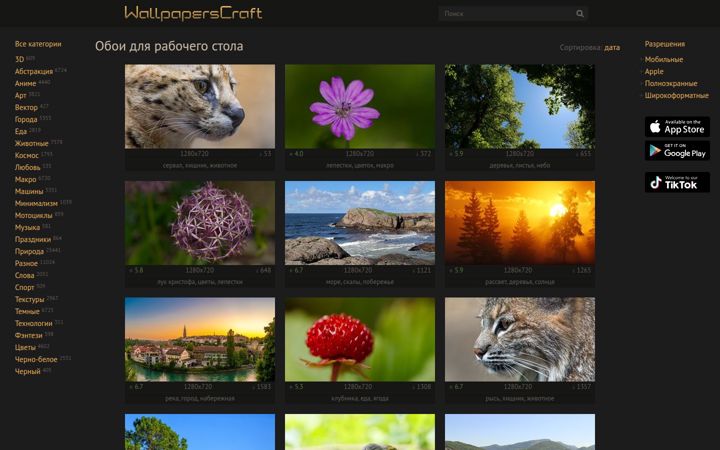This screenshot has width=720, height=450.
Task: Open the Google Play download badge
Action: (x=677, y=151)
